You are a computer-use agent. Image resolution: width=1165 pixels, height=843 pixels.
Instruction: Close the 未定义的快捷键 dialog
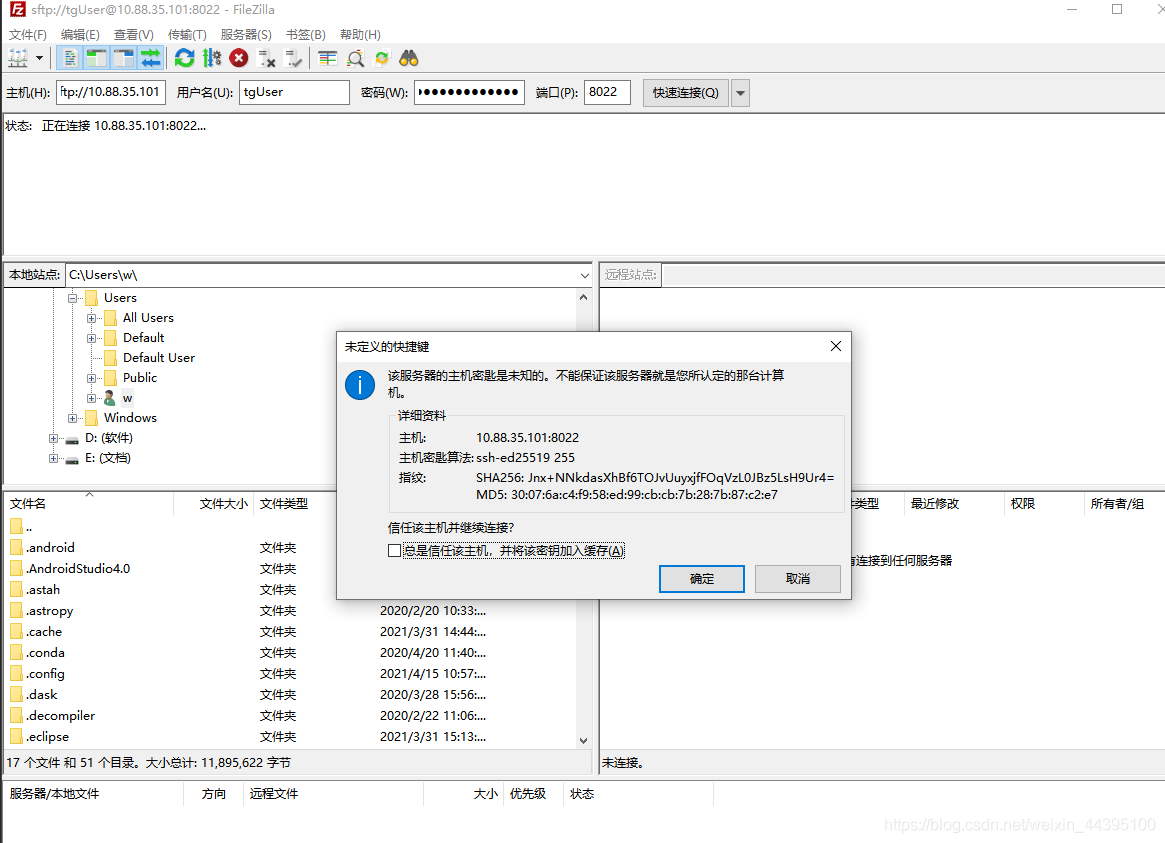tap(836, 346)
